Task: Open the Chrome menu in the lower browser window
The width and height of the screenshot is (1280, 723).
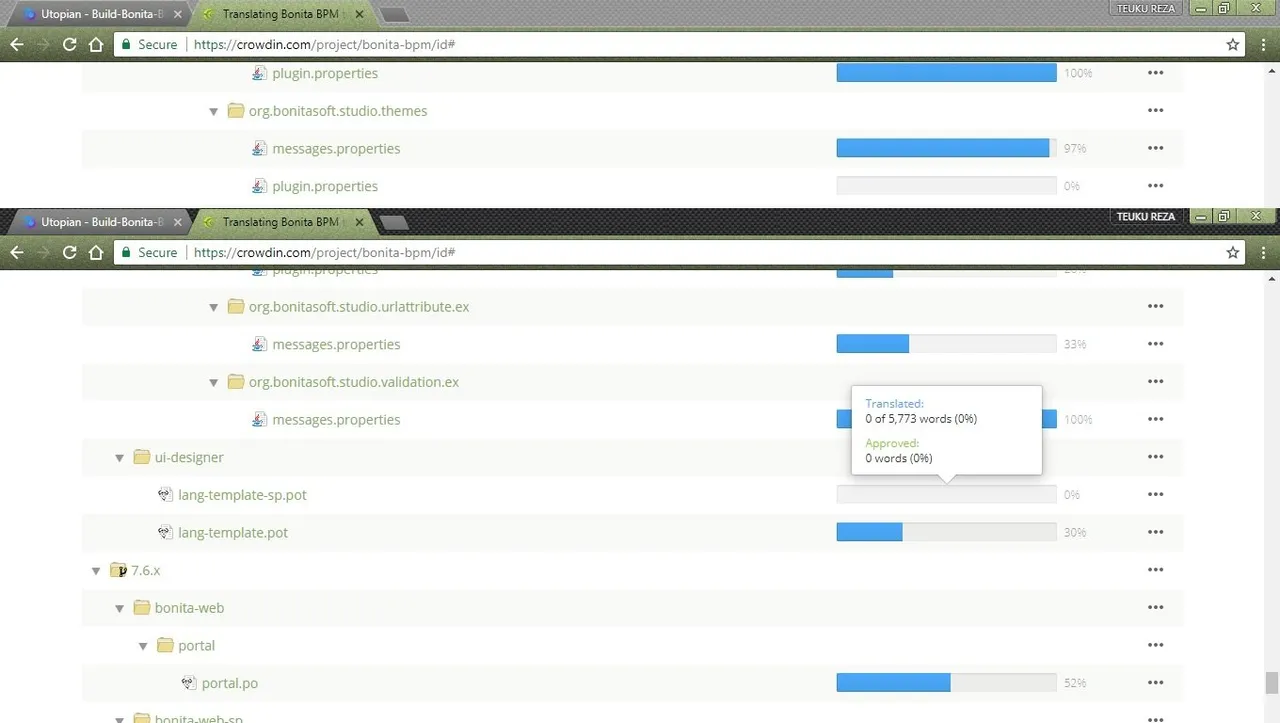Action: pos(1264,253)
